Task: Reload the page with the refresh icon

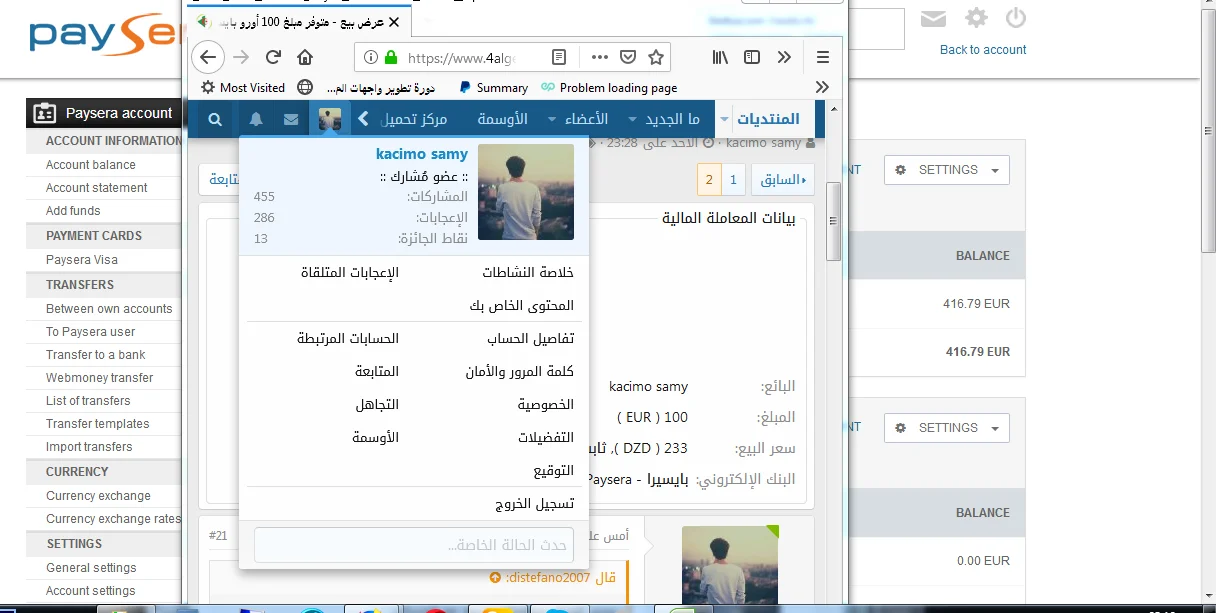Action: pyautogui.click(x=273, y=57)
